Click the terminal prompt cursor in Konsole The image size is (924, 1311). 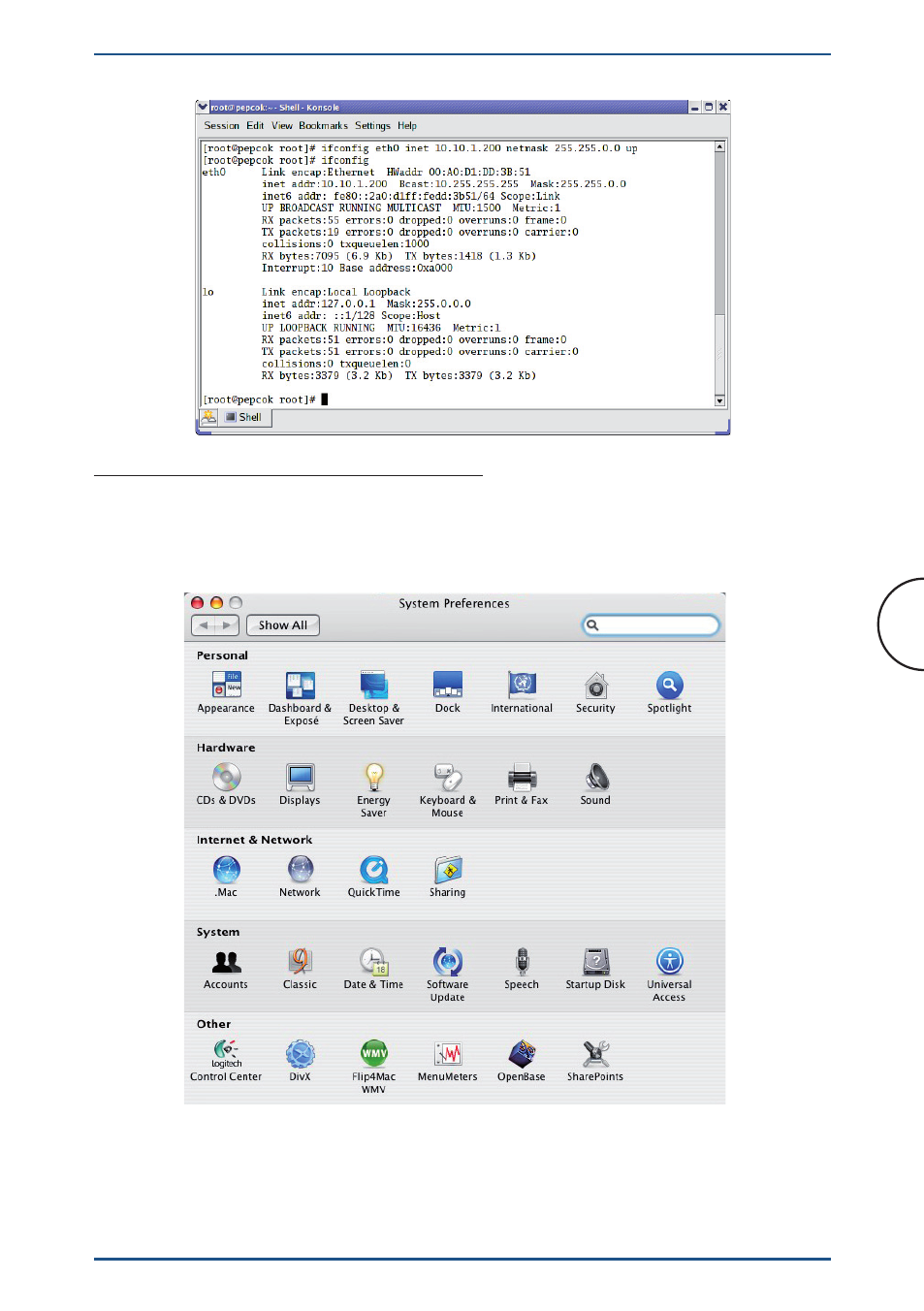tap(325, 399)
